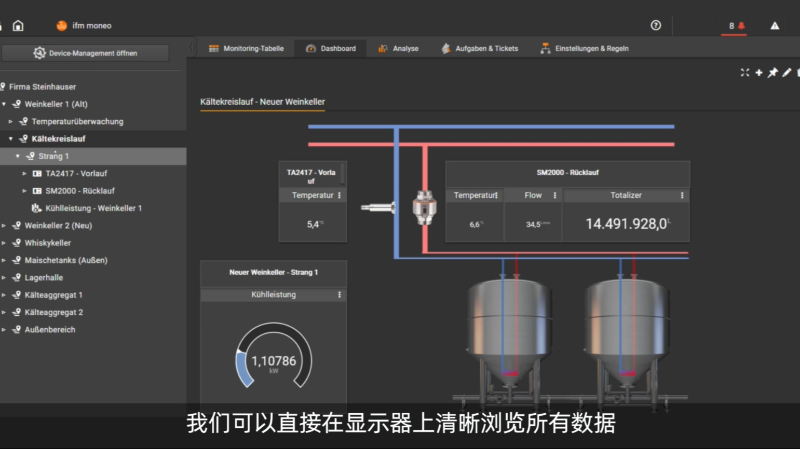Click the ifm moneo logo
The image size is (800, 449).
click(x=62, y=26)
